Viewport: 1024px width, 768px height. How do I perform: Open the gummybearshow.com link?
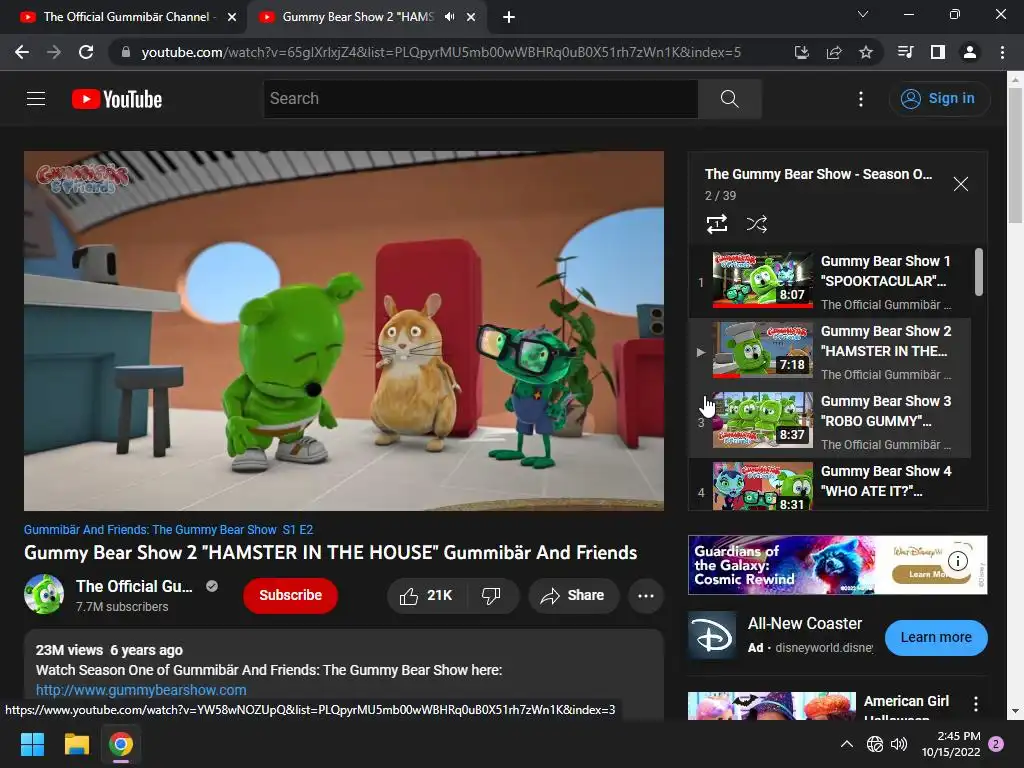[141, 690]
